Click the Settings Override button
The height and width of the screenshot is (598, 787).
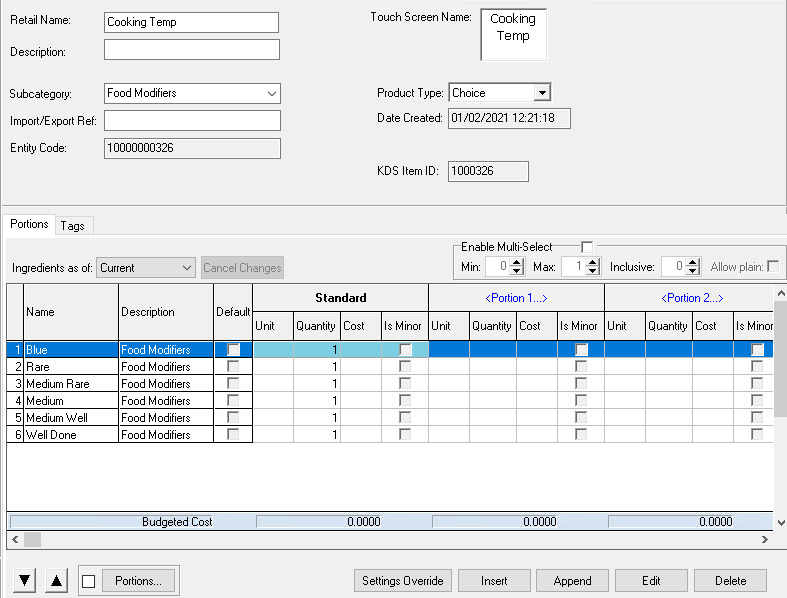coord(404,581)
